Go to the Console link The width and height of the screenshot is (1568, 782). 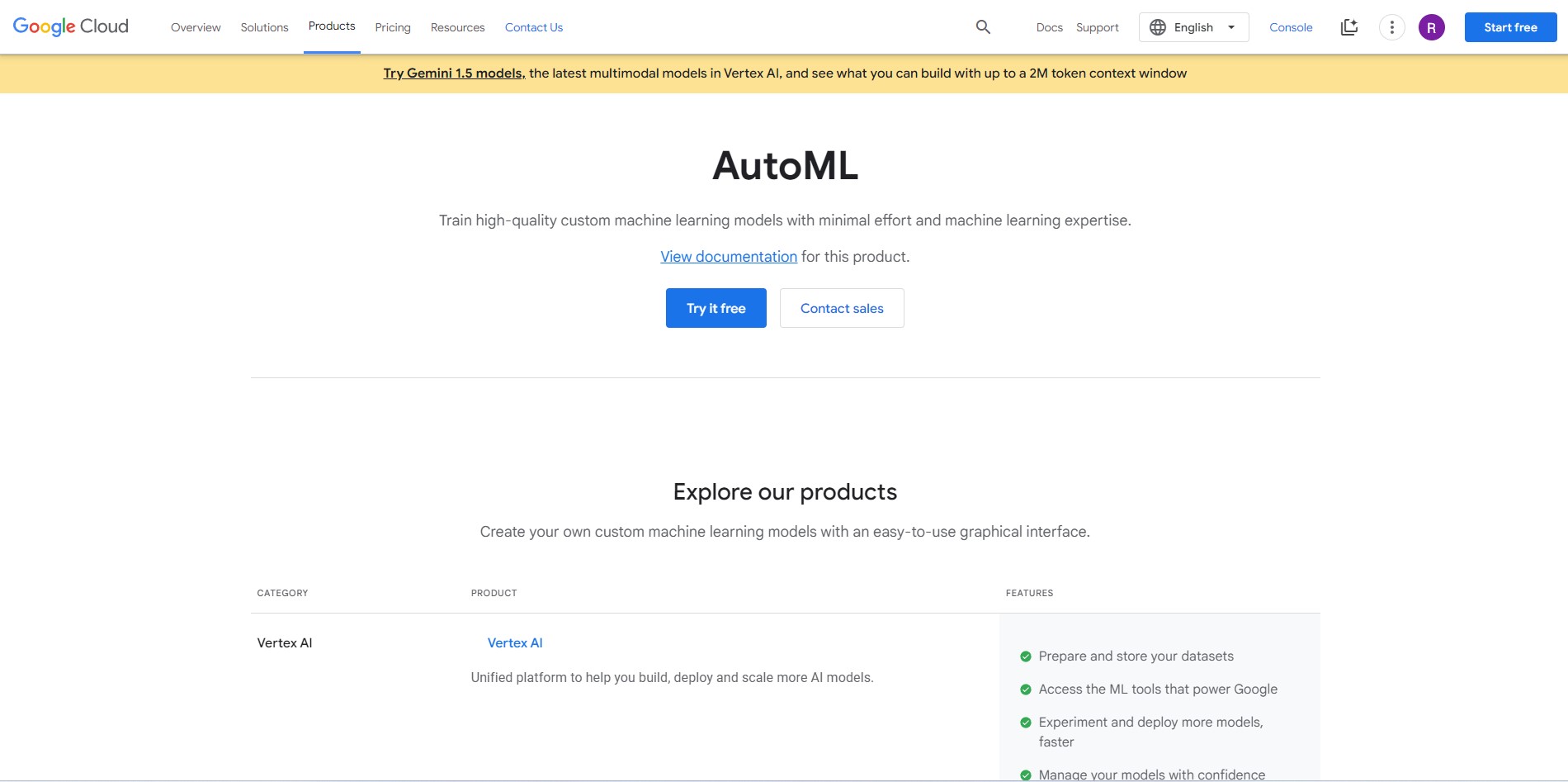pyautogui.click(x=1291, y=27)
